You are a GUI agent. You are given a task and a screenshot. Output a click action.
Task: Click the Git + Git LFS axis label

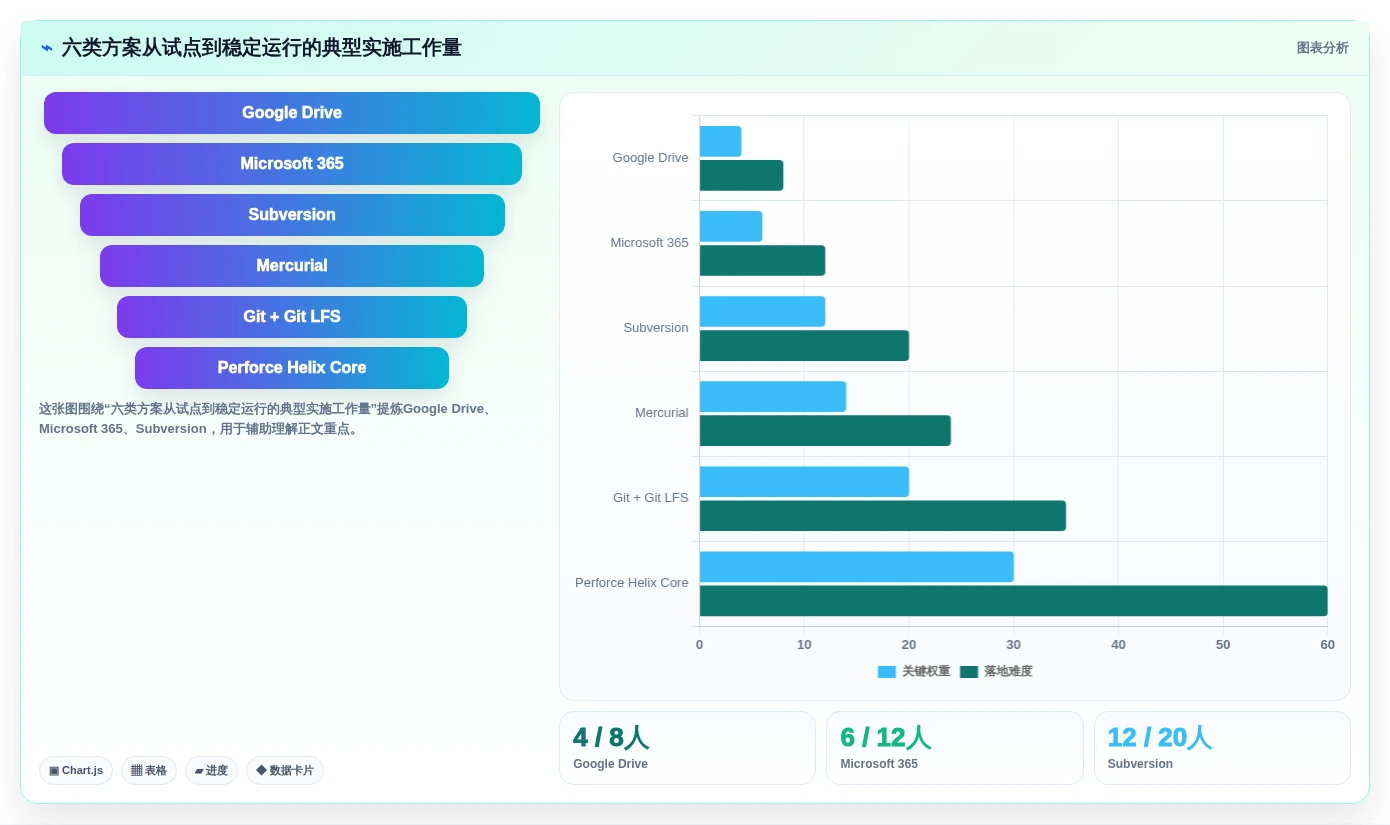coord(650,498)
